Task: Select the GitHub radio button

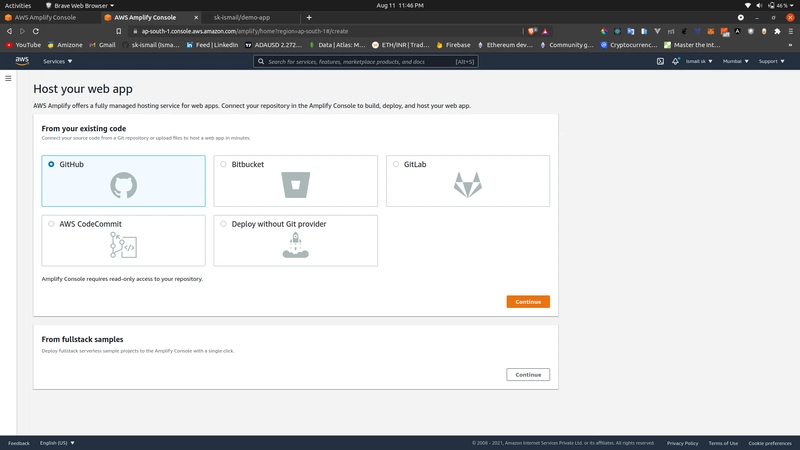Action: 51,164
